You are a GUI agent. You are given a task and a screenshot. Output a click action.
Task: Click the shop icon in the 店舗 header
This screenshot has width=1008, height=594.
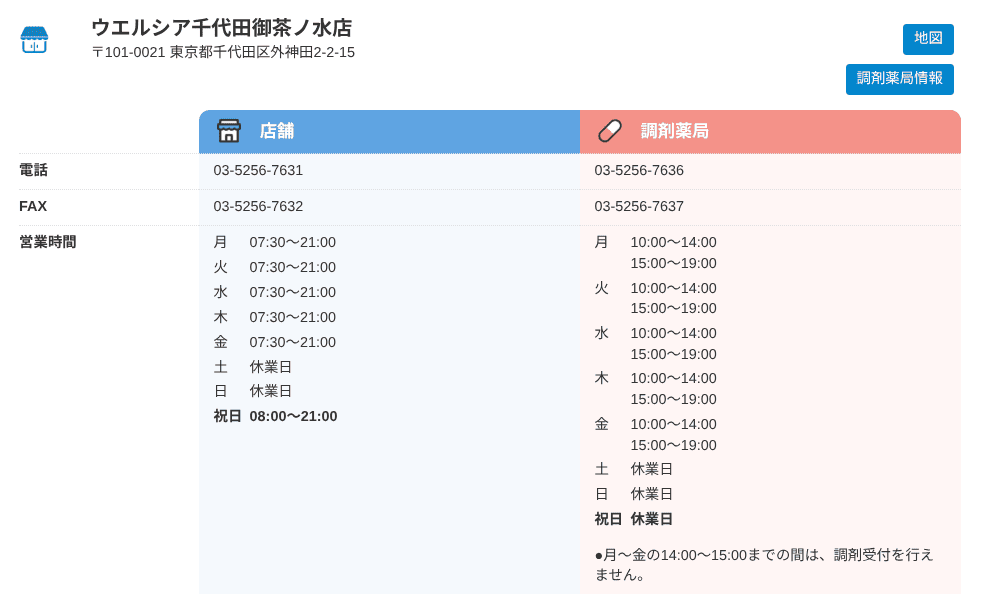pos(229,131)
